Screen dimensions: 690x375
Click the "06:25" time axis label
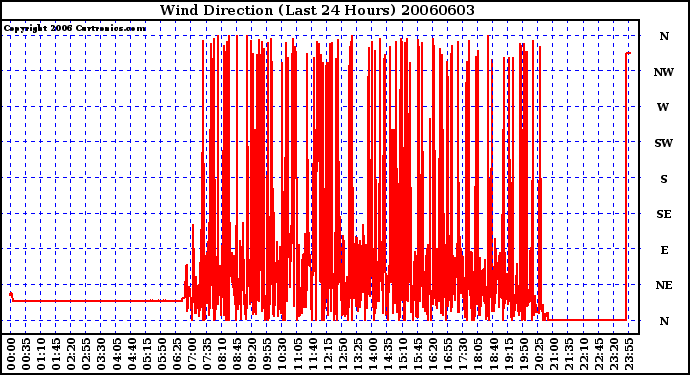[x=177, y=354]
